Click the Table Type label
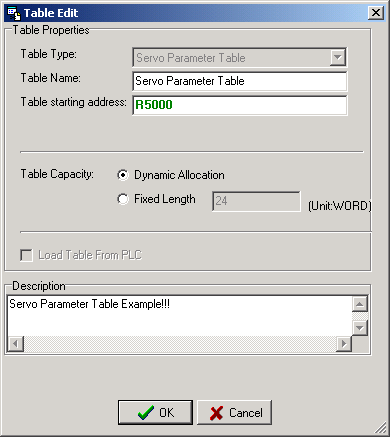This screenshot has height=438, width=391. [49, 54]
